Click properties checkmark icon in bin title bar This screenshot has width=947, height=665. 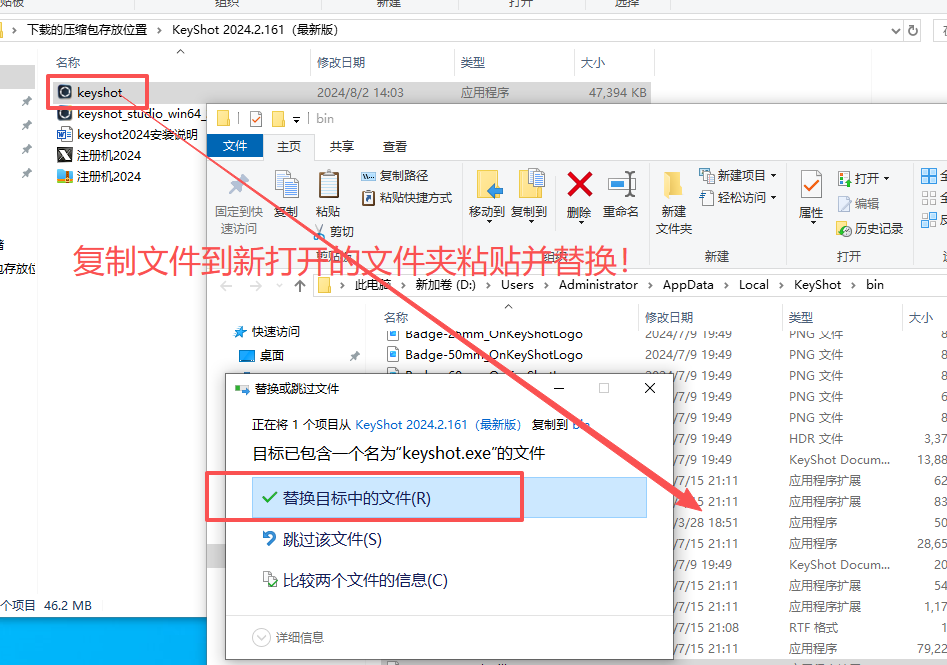coord(255,119)
